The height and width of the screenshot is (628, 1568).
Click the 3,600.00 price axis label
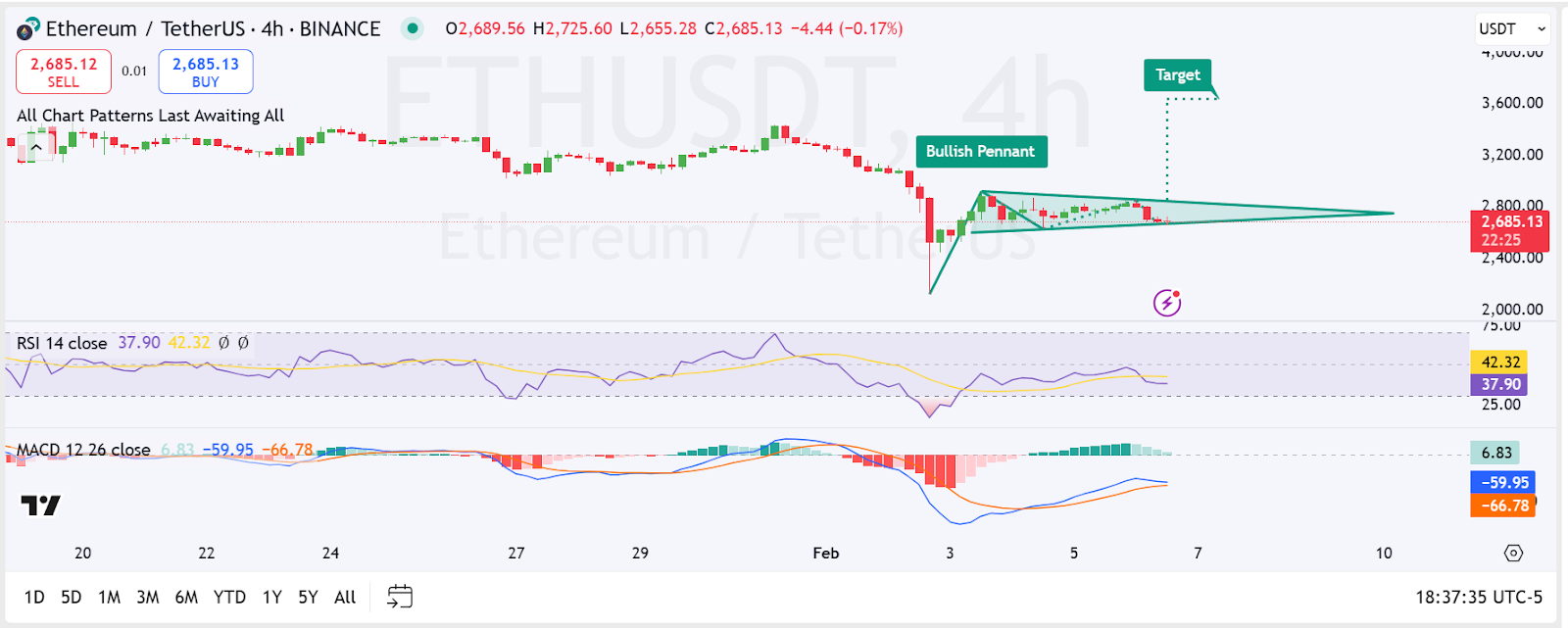click(1512, 103)
